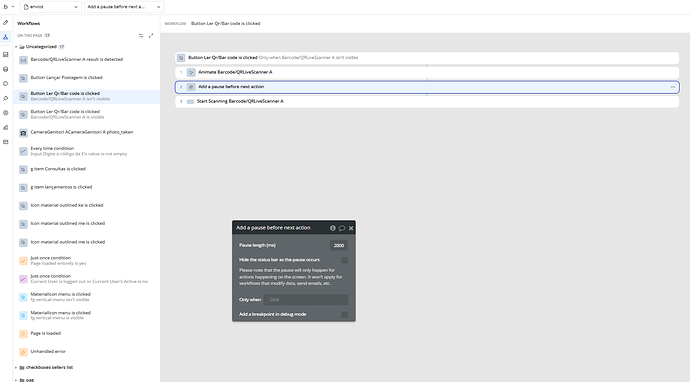Click the Animate step icon in step 1

191,72
